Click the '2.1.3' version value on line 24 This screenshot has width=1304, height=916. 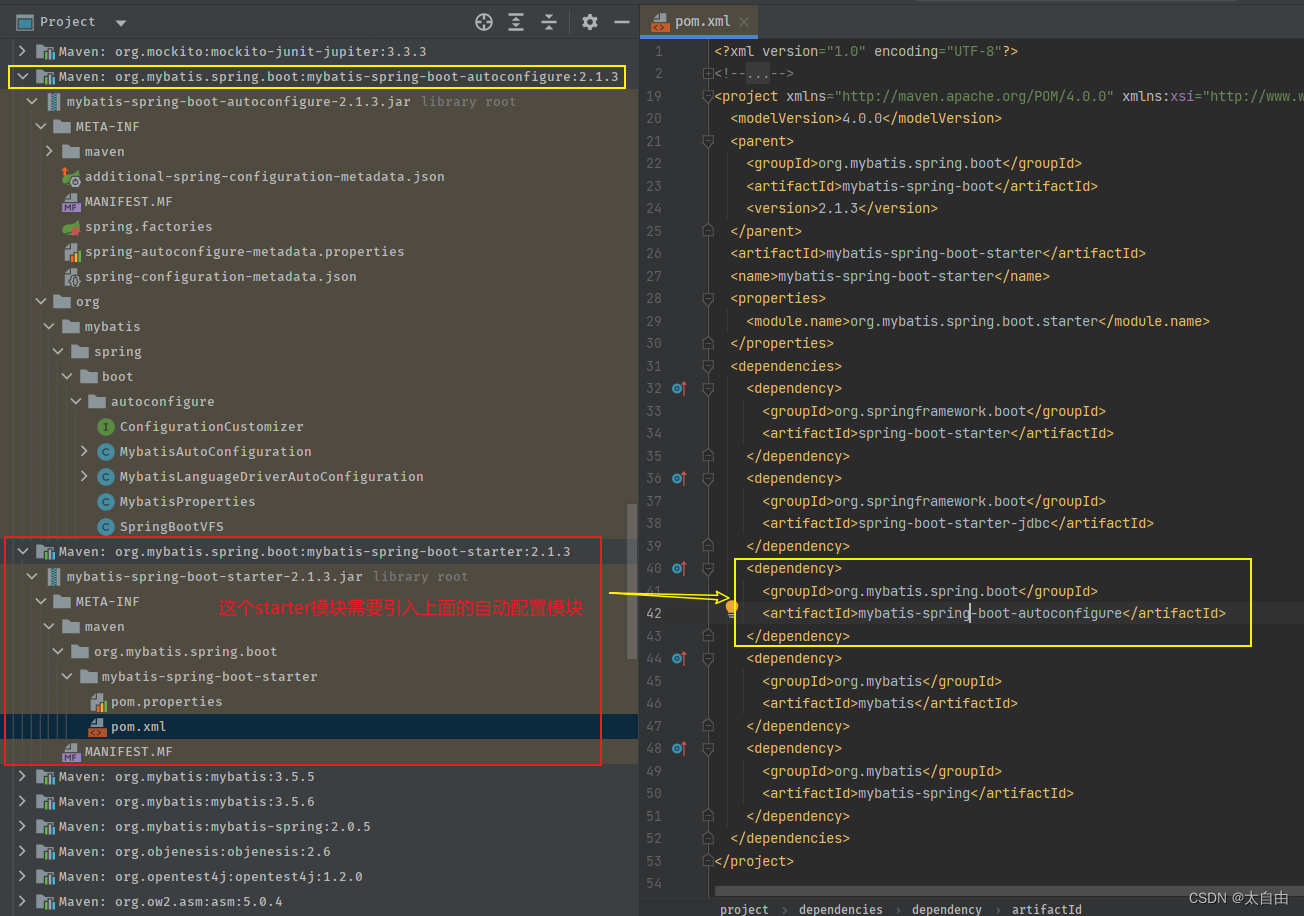pos(838,208)
